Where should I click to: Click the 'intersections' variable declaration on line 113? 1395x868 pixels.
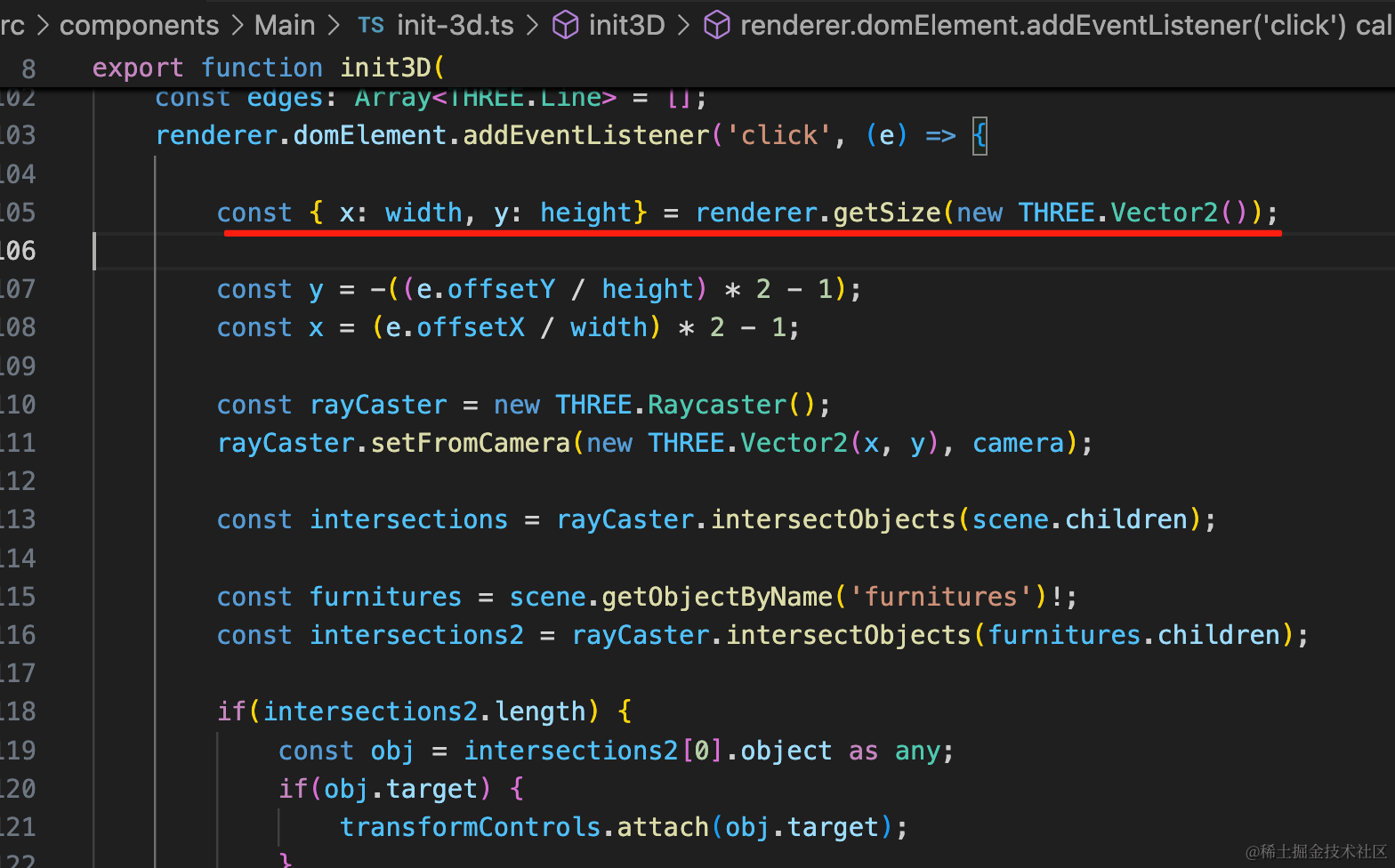[x=408, y=519]
